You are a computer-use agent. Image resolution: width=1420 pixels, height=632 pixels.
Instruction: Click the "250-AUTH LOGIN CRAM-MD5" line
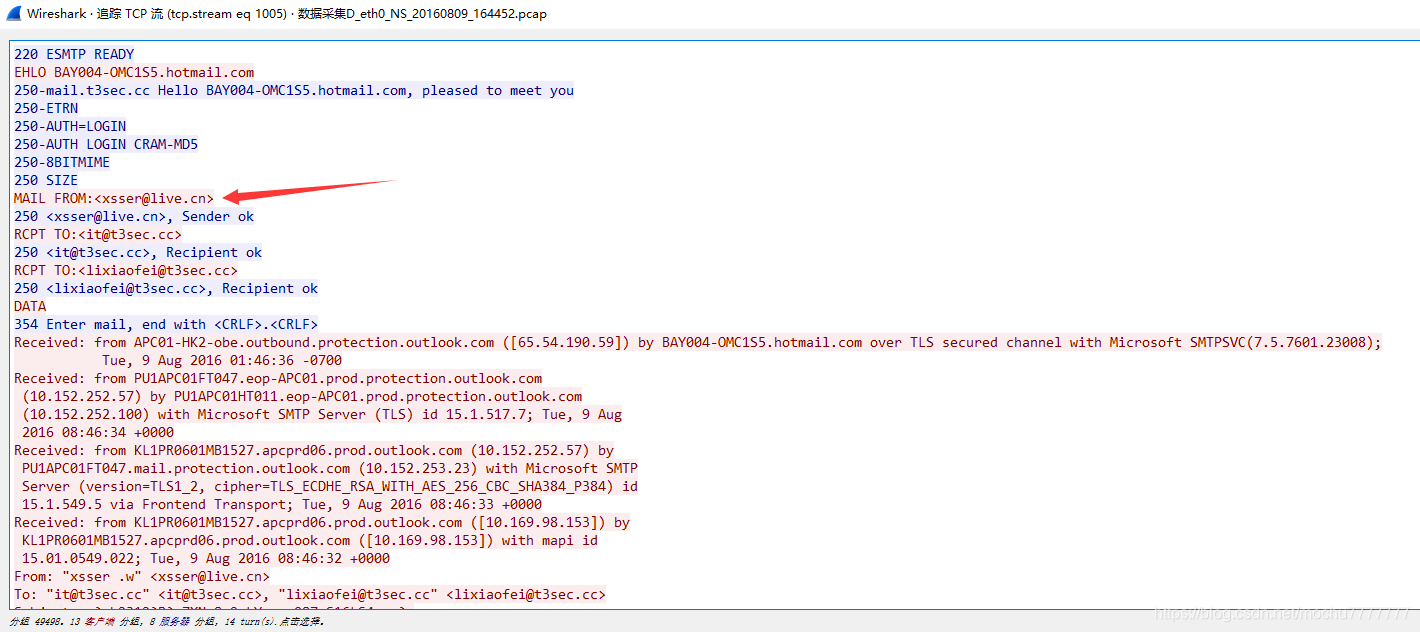106,144
